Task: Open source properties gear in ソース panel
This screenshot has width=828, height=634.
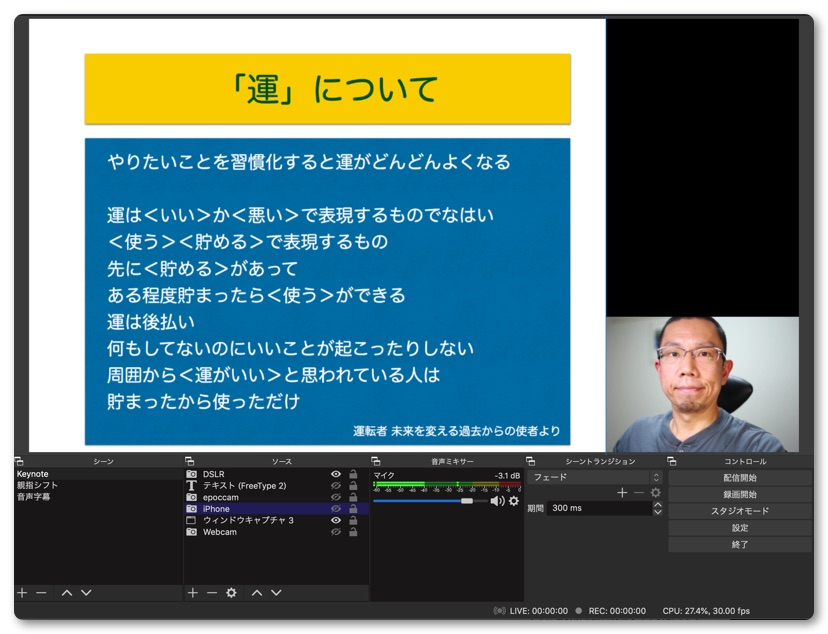Action: pyautogui.click(x=231, y=593)
